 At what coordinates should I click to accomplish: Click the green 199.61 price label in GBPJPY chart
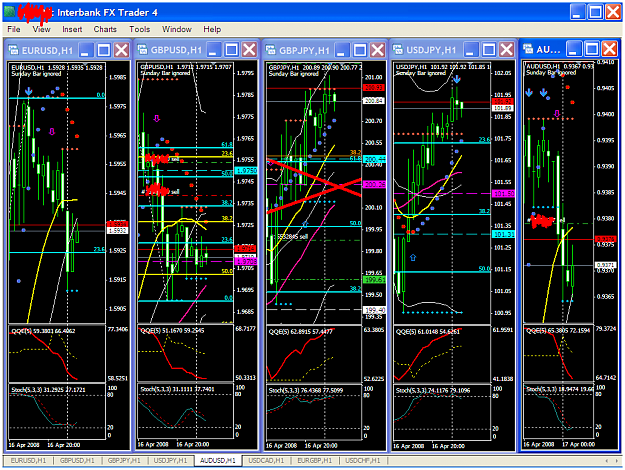pos(374,279)
